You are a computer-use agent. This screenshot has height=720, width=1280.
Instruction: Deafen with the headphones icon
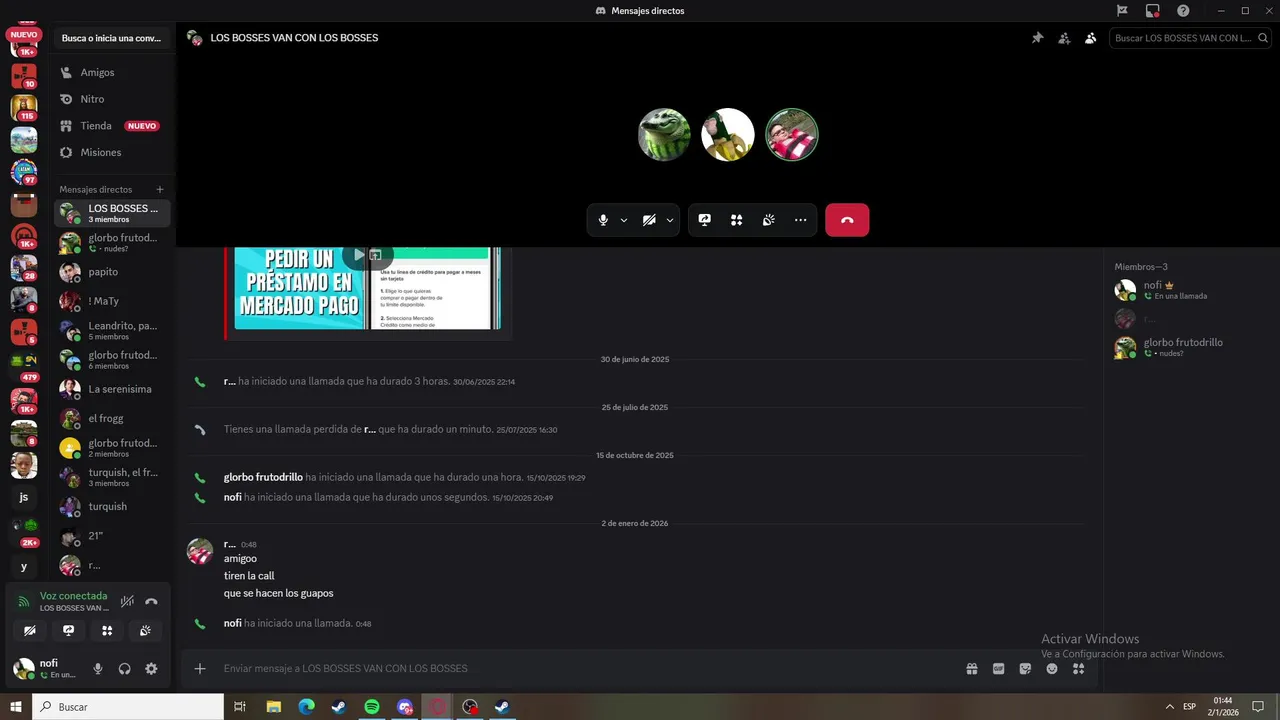[x=125, y=668]
